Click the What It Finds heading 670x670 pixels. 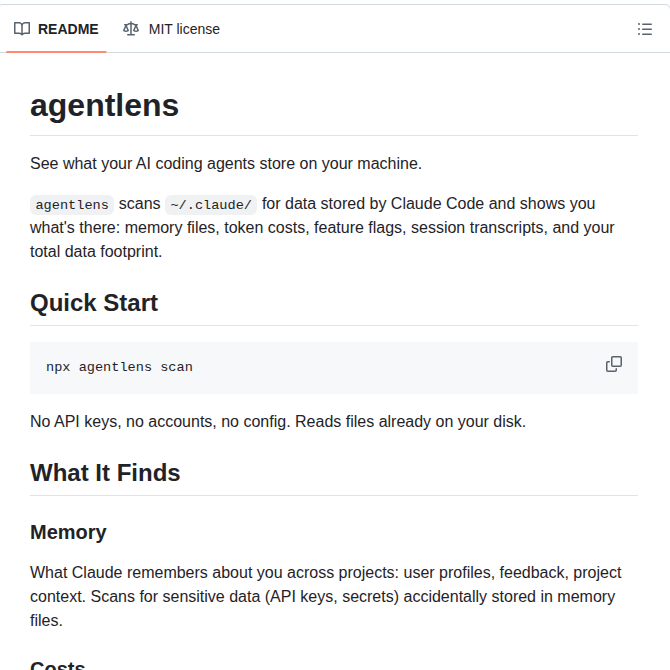click(x=105, y=473)
